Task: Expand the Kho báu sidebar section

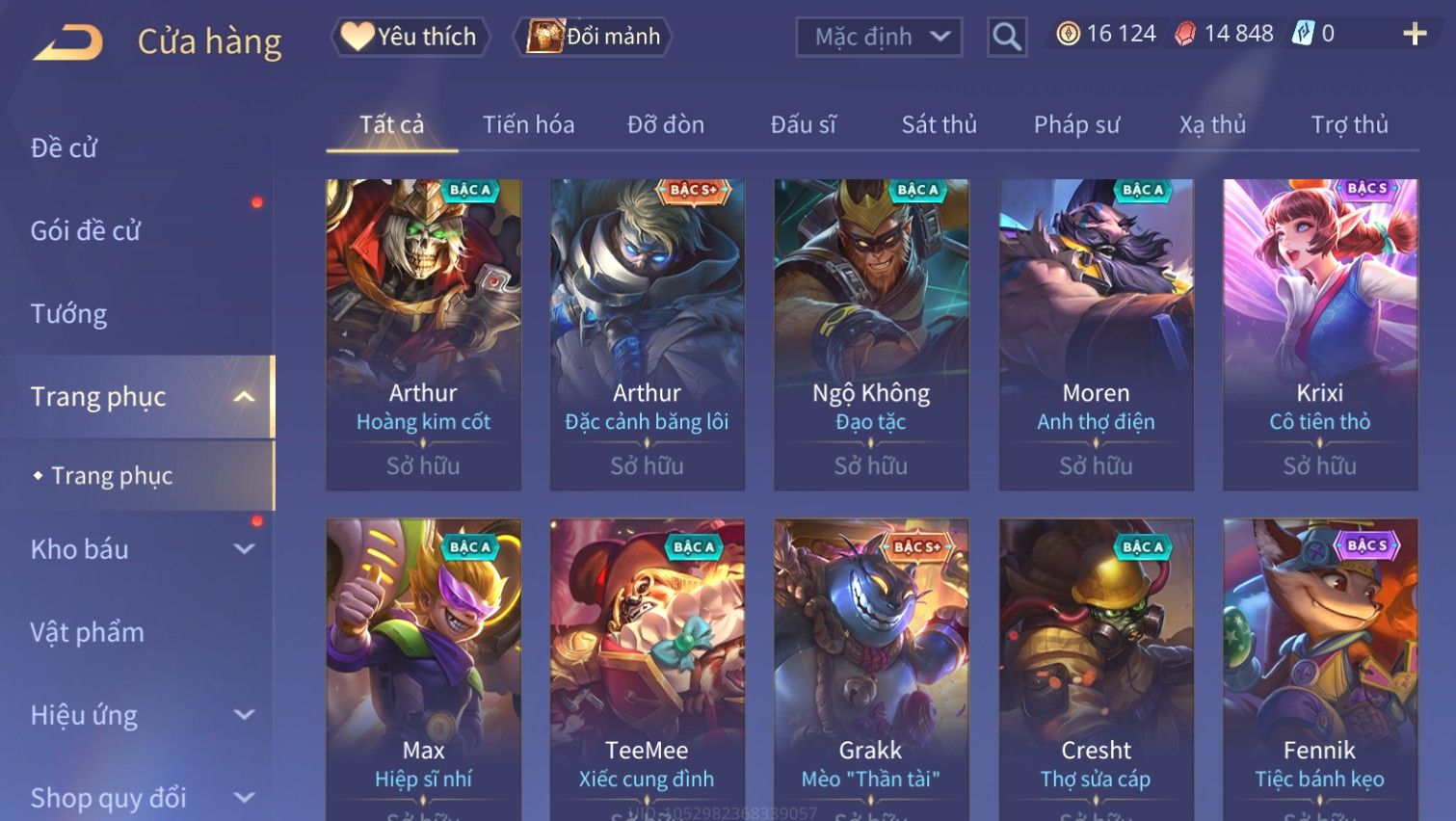Action: click(x=245, y=549)
